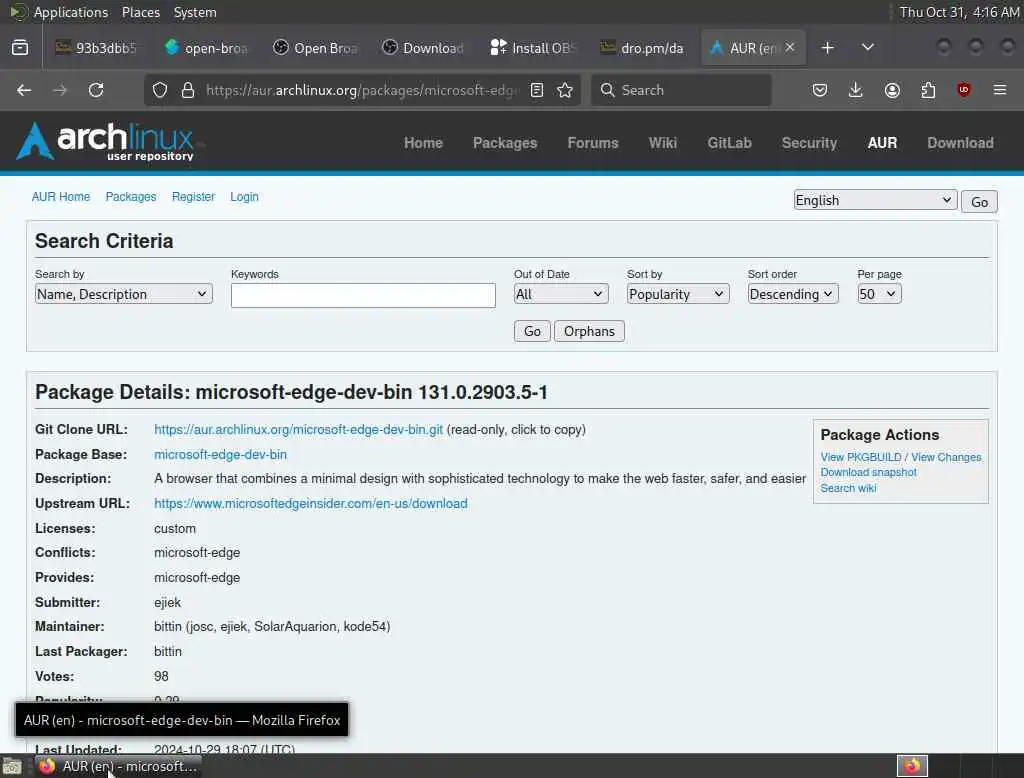Switch to the Download tab
Screen dimensions: 1024x778
coord(423,48)
